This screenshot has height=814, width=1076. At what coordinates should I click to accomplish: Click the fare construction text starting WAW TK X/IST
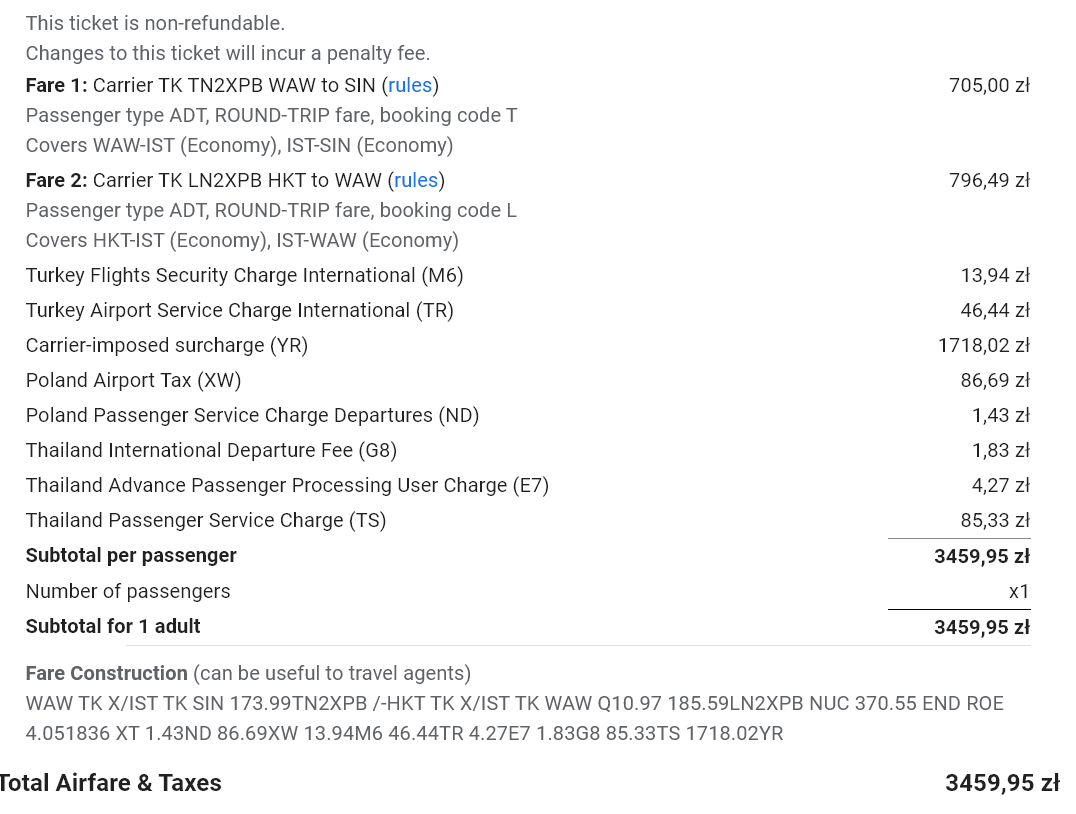pos(515,719)
